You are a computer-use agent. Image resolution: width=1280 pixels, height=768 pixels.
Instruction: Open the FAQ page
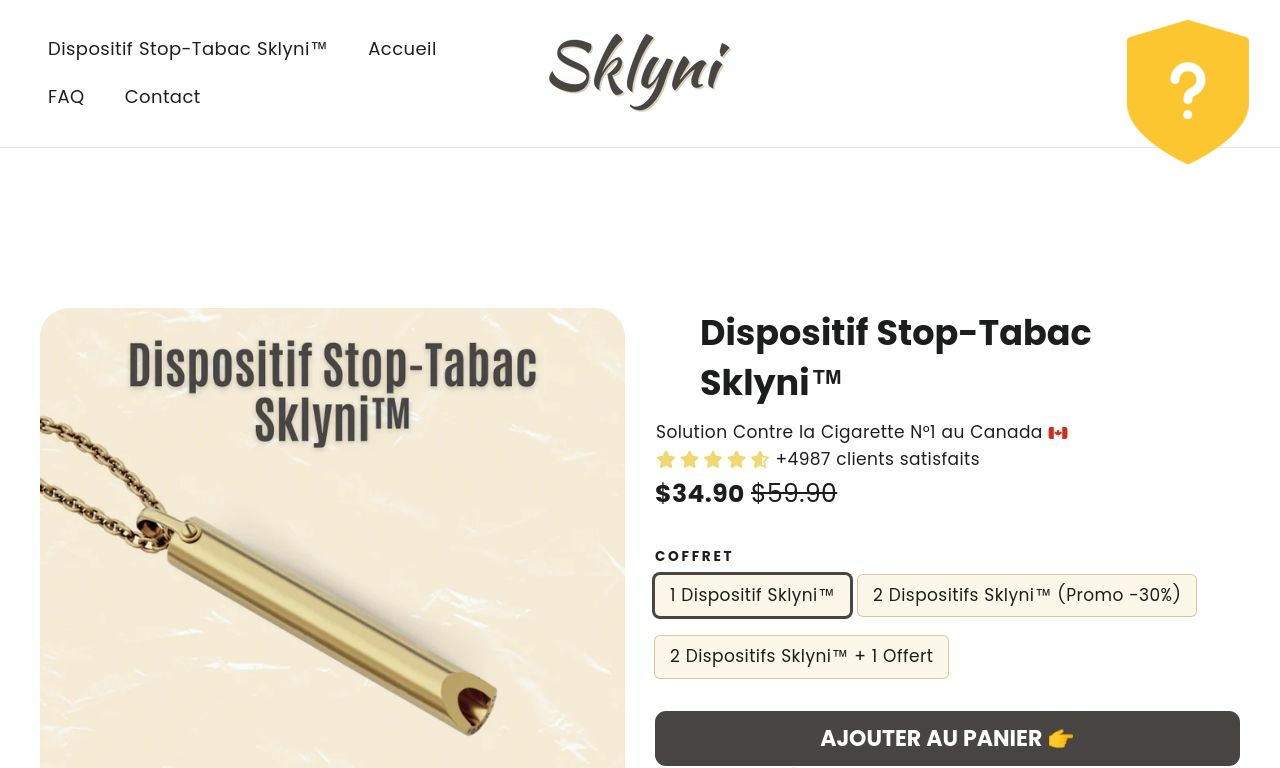[66, 97]
